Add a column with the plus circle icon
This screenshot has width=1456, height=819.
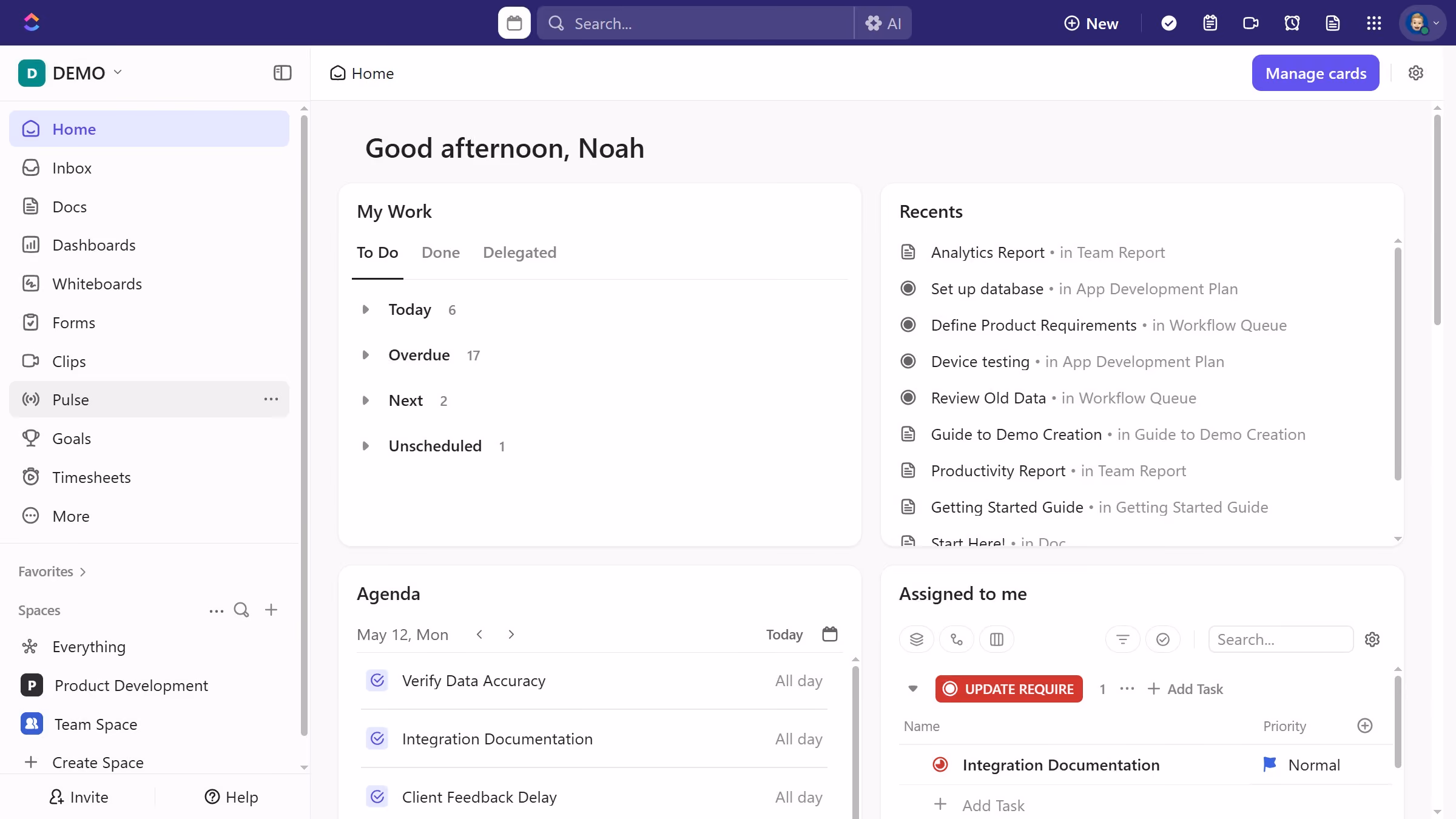[x=1365, y=726]
